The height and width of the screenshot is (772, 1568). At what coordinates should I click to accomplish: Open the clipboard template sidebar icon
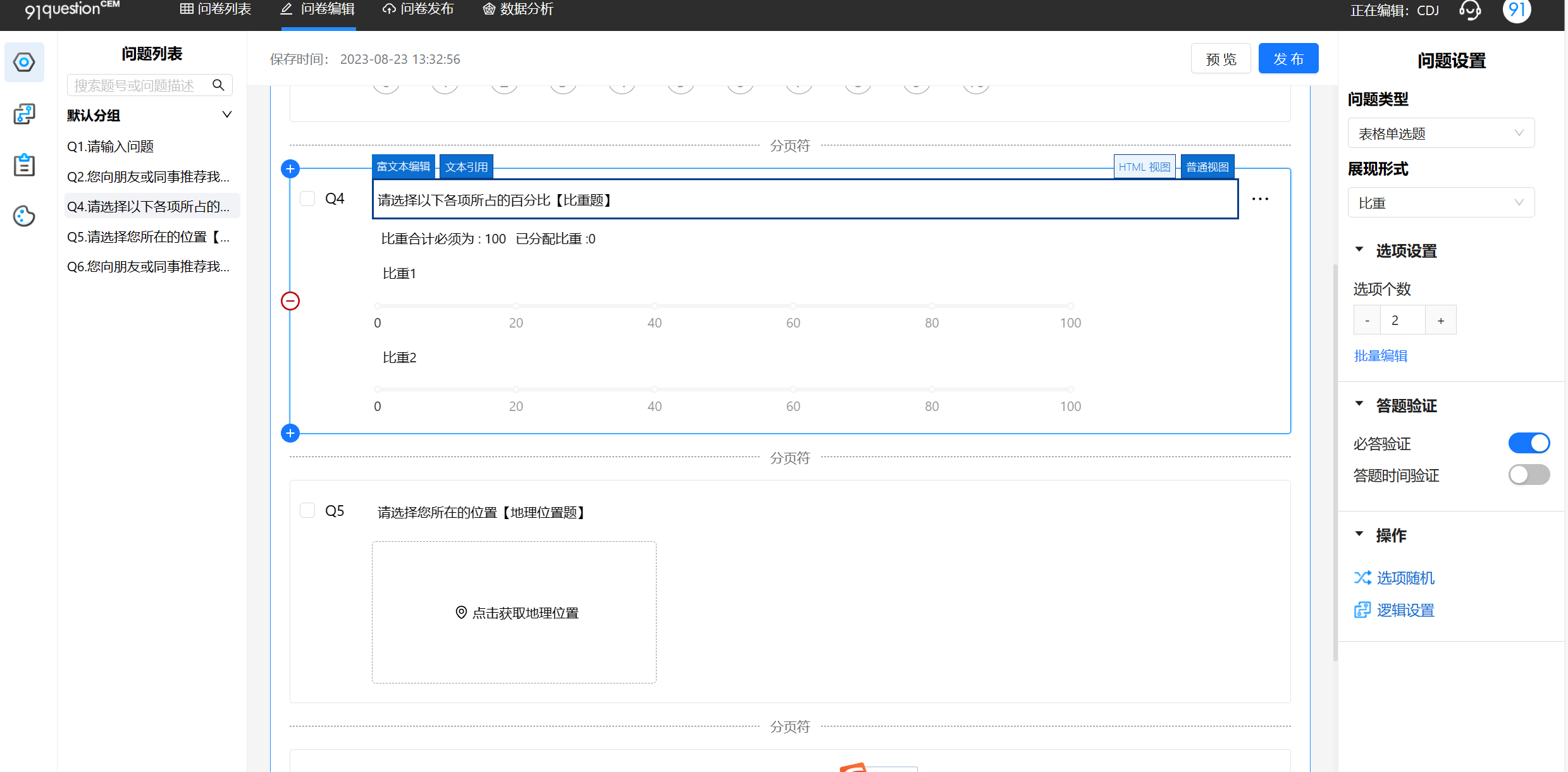(24, 165)
